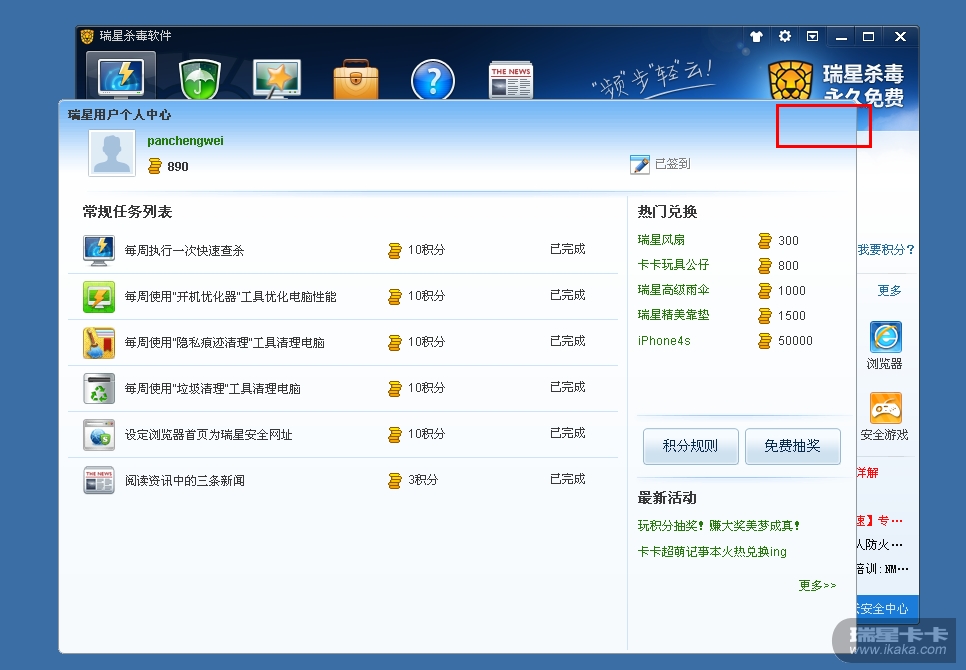Click the username panchengwei

(x=185, y=140)
